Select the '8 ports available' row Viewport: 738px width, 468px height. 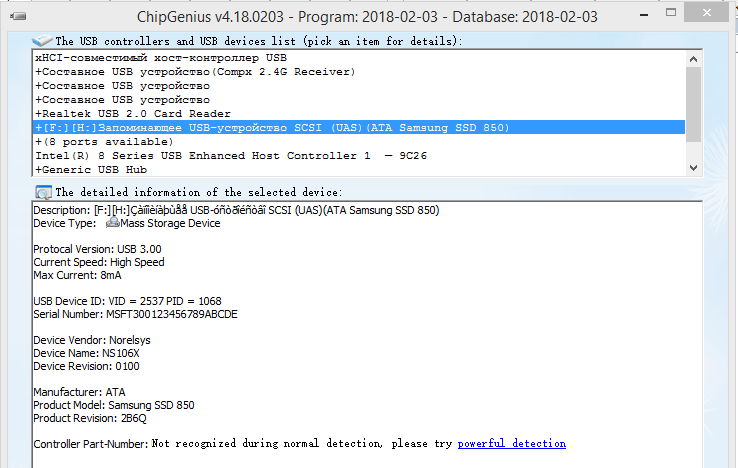coord(360,142)
